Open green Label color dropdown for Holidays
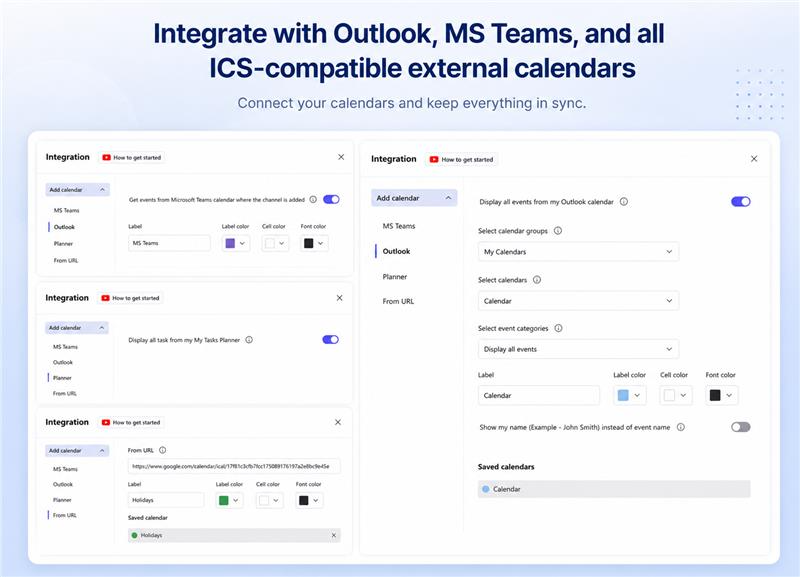 [x=229, y=500]
